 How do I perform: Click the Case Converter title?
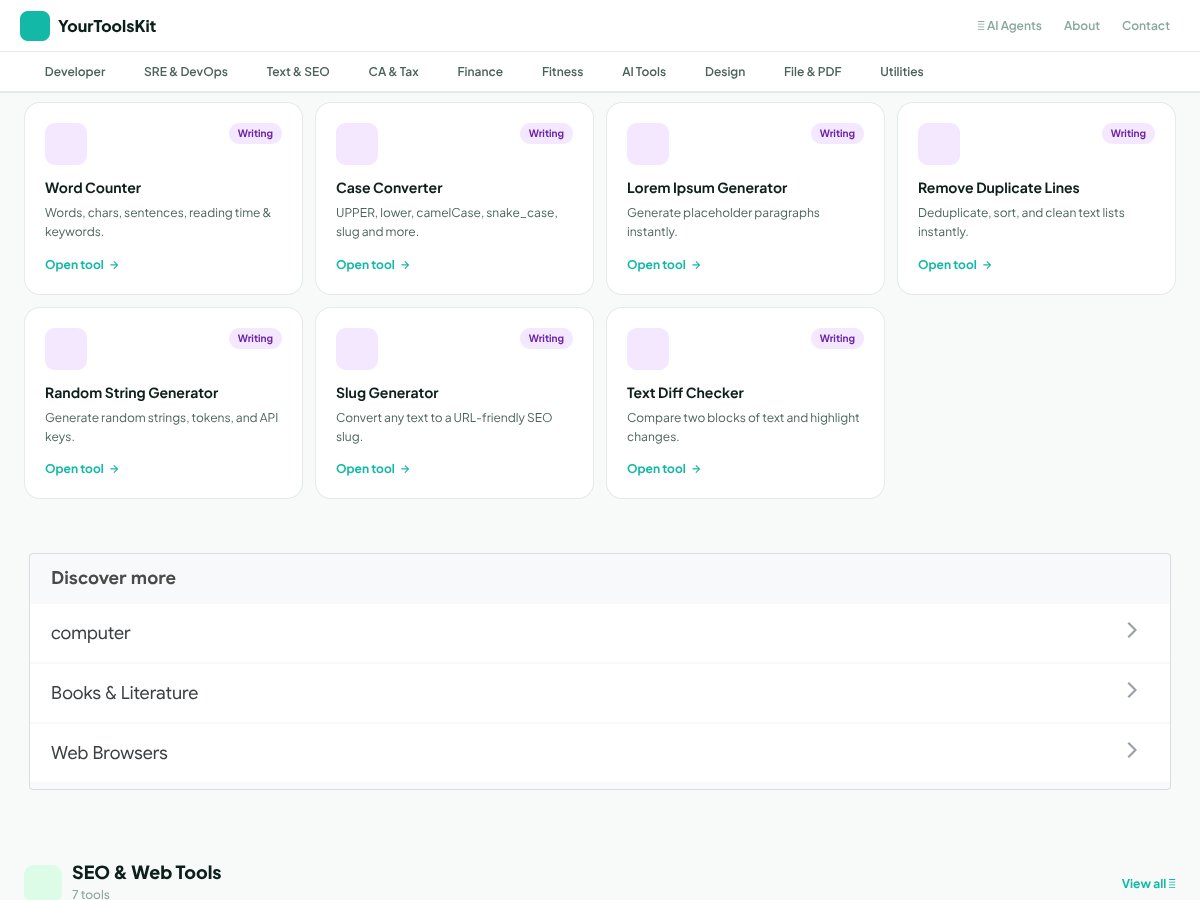point(389,188)
